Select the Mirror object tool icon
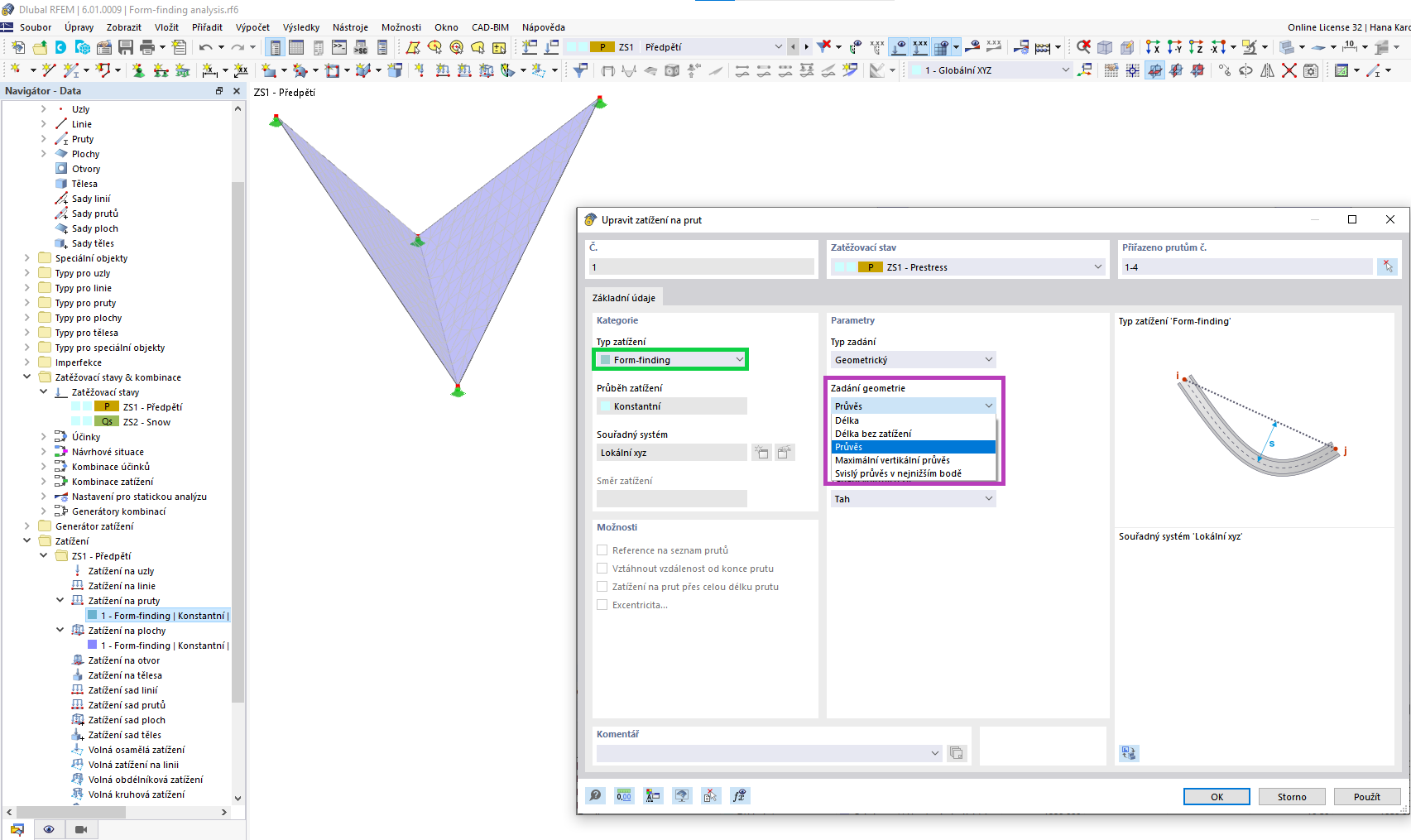Viewport: 1411px width, 840px height. point(1267,70)
